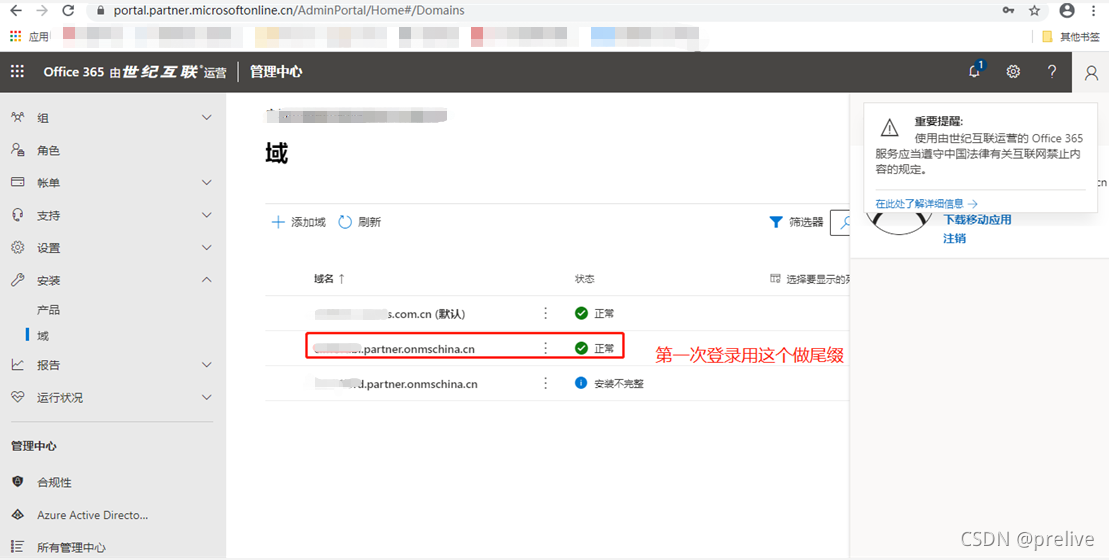Screen dimensions: 1109x560
Task: Click the 安装不完整 info status
Action: 609,383
